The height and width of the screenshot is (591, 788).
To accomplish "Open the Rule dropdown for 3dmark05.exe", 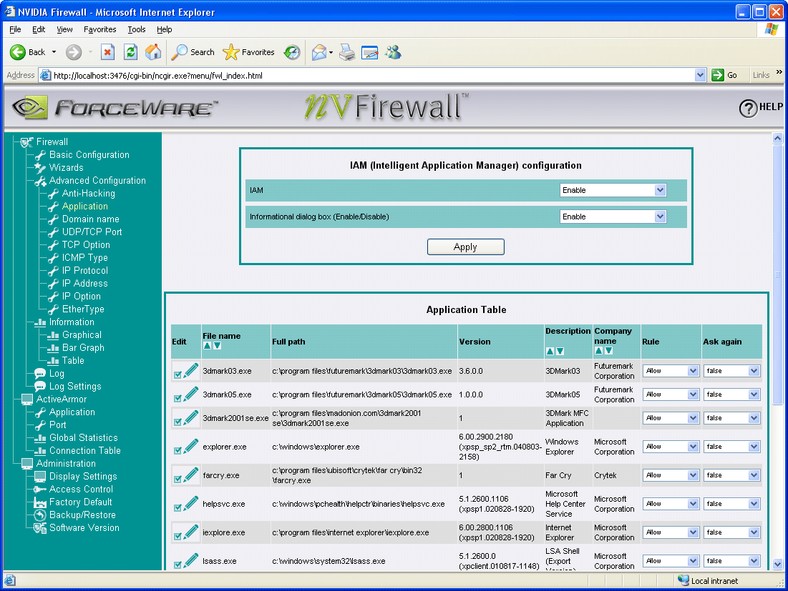I will click(671, 395).
